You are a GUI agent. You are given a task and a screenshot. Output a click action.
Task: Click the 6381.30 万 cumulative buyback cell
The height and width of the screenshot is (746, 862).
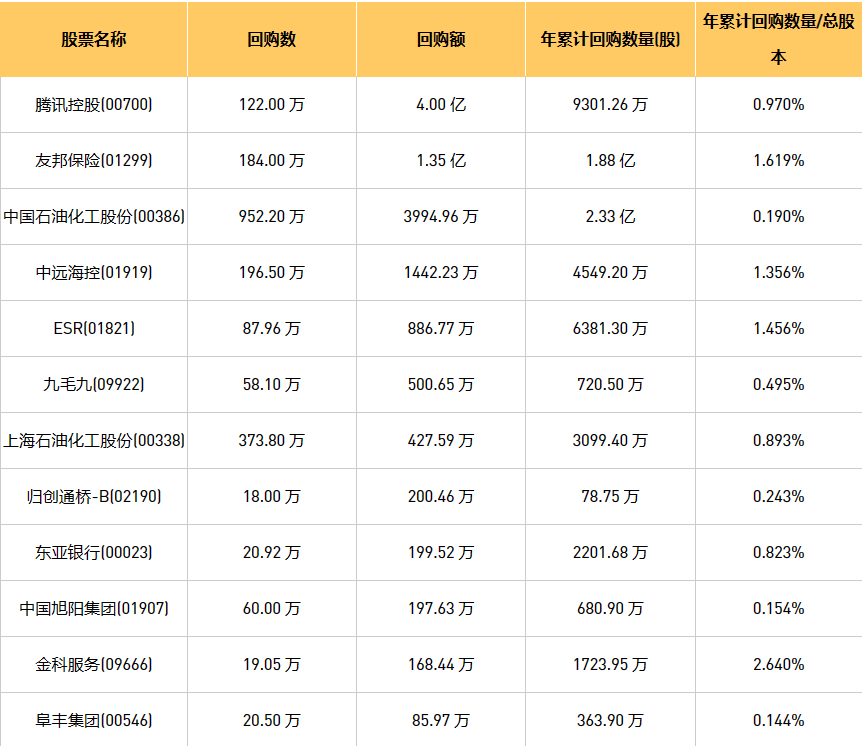pyautogui.click(x=610, y=329)
